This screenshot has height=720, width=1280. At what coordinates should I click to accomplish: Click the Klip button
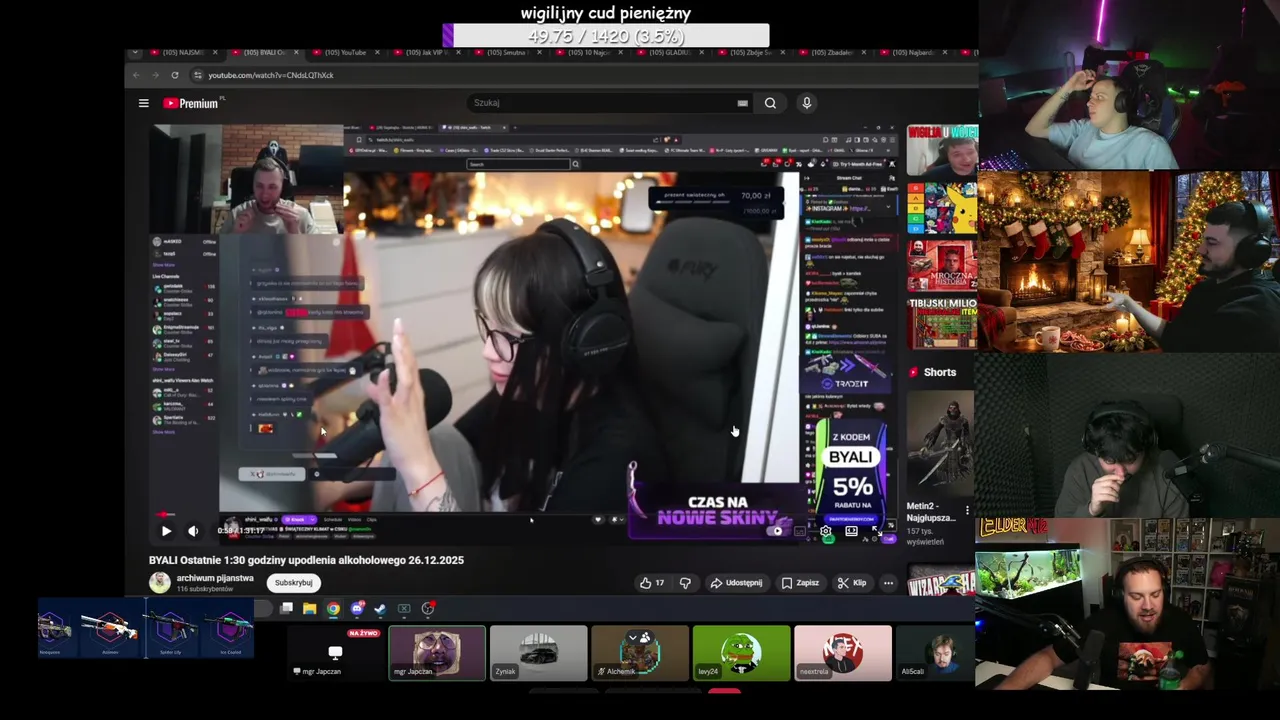852,583
